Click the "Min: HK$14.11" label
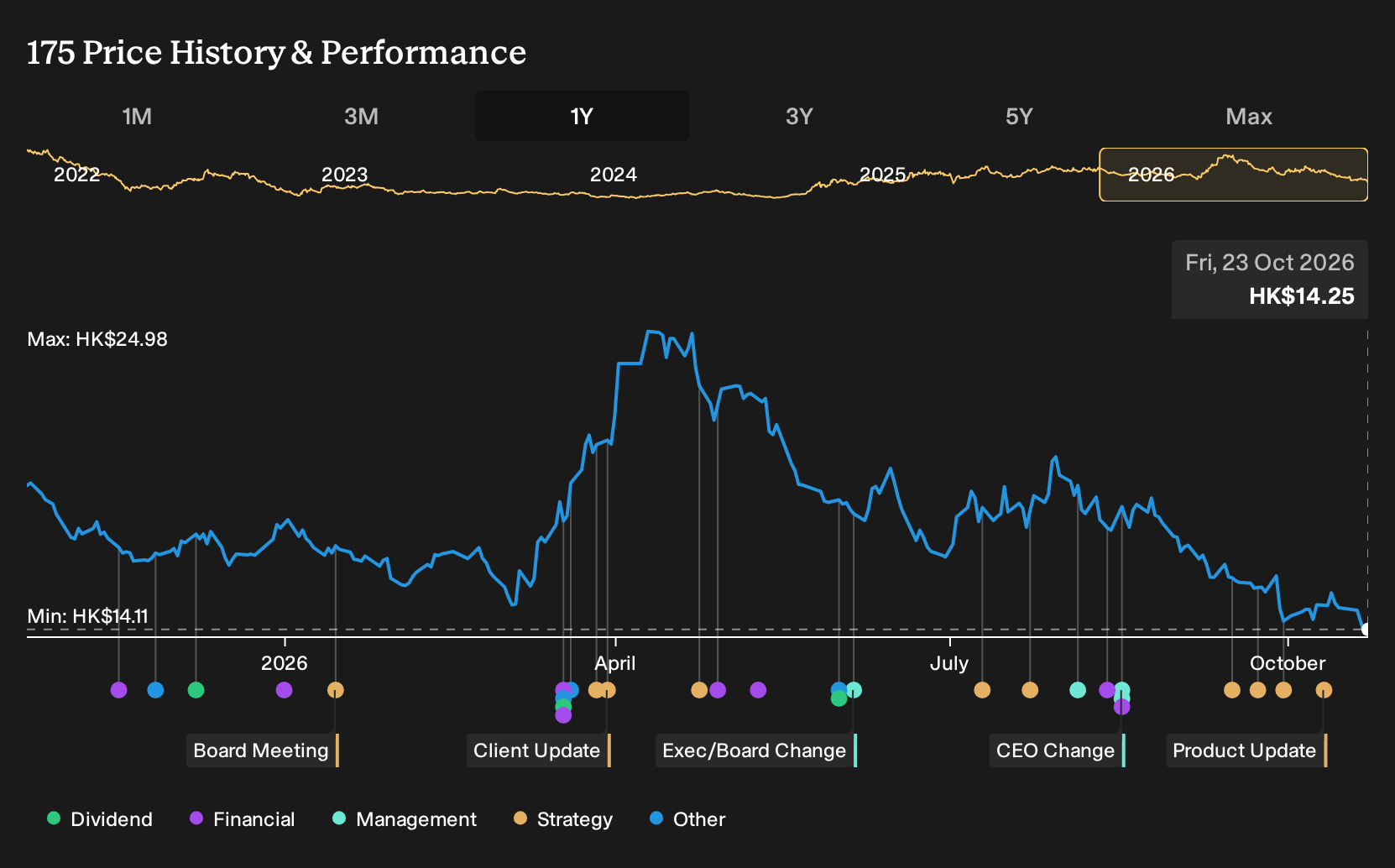 pyautogui.click(x=88, y=616)
